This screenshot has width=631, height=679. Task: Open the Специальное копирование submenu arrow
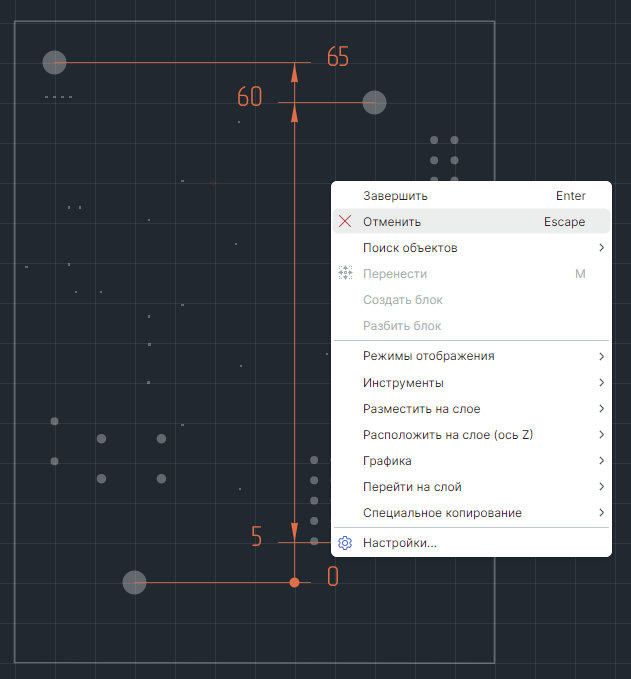(x=601, y=513)
